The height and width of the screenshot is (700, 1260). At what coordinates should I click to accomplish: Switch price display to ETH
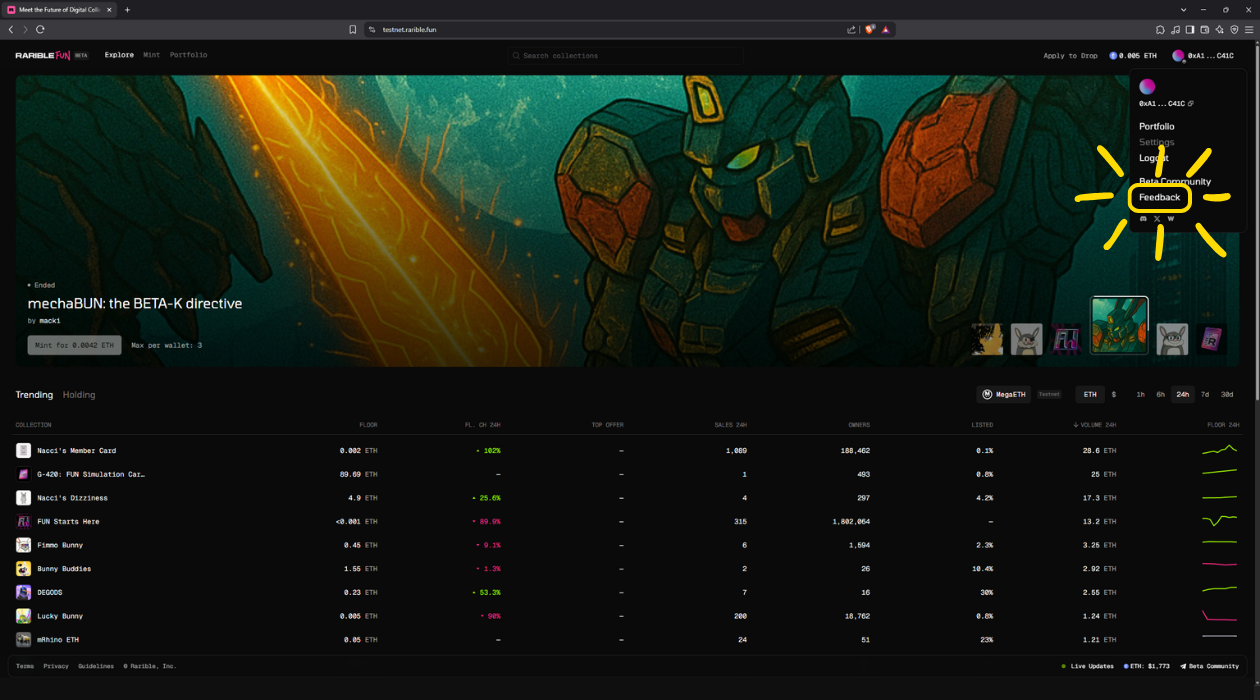pyautogui.click(x=1090, y=395)
